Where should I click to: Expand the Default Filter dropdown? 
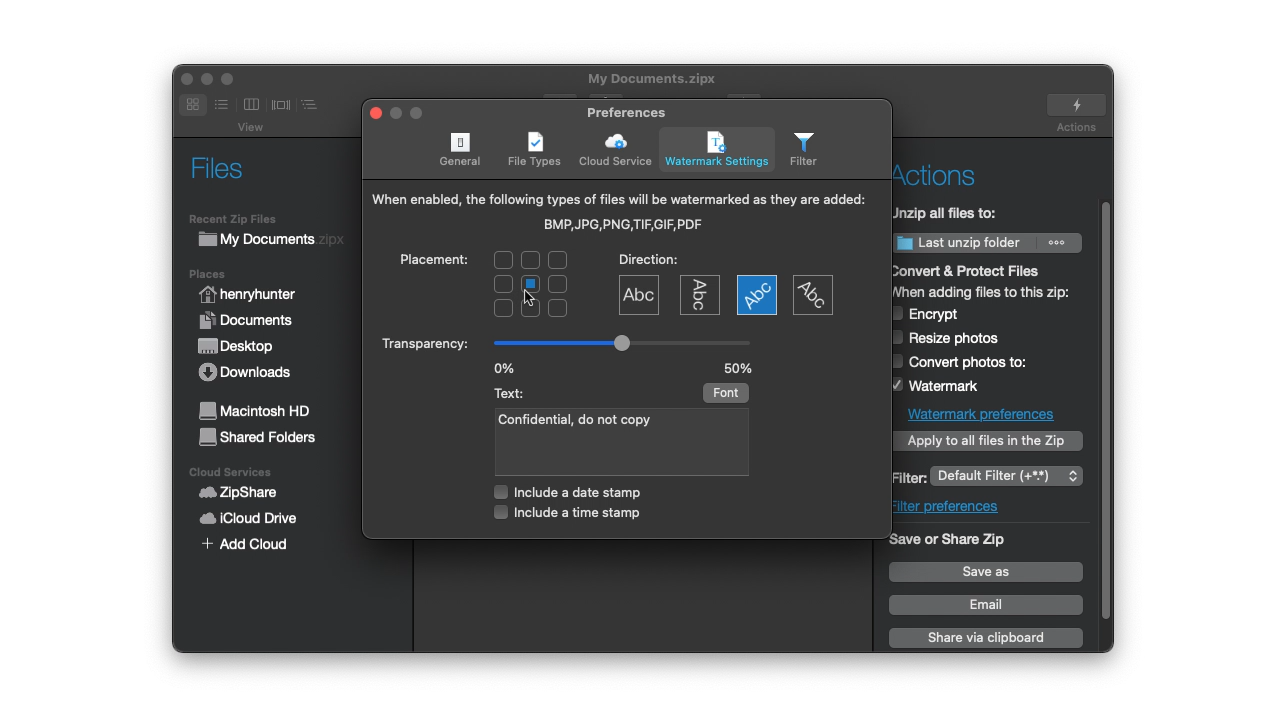click(x=1006, y=476)
